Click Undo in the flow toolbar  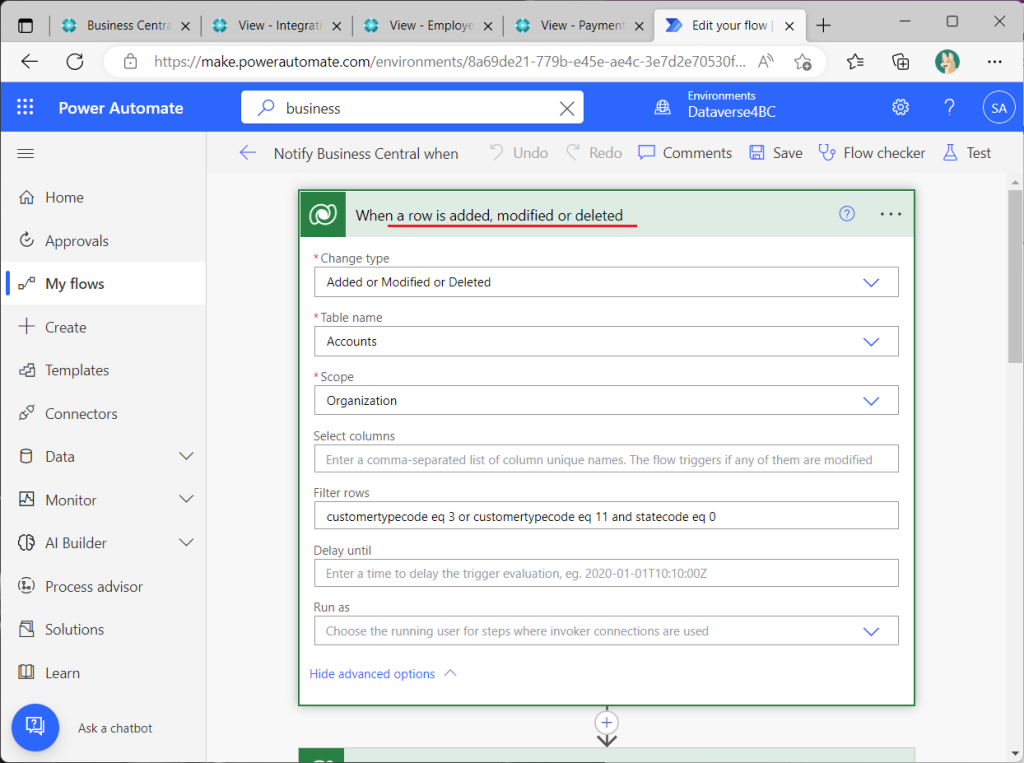click(519, 153)
